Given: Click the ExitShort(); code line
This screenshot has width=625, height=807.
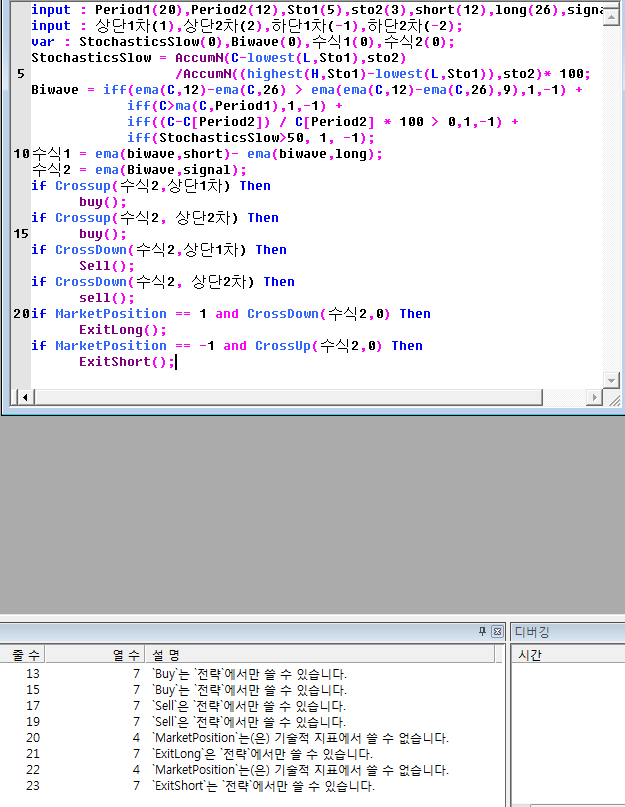Looking at the screenshot, I should [x=127, y=361].
